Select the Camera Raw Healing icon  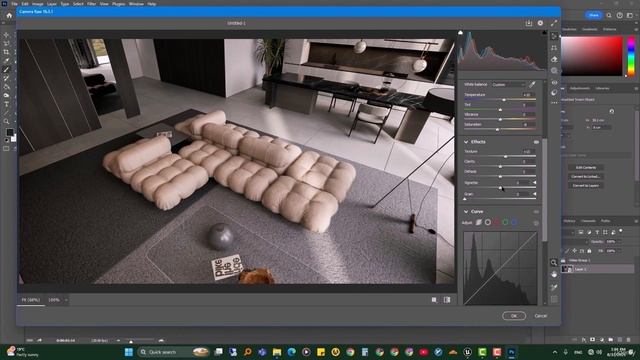554,59
